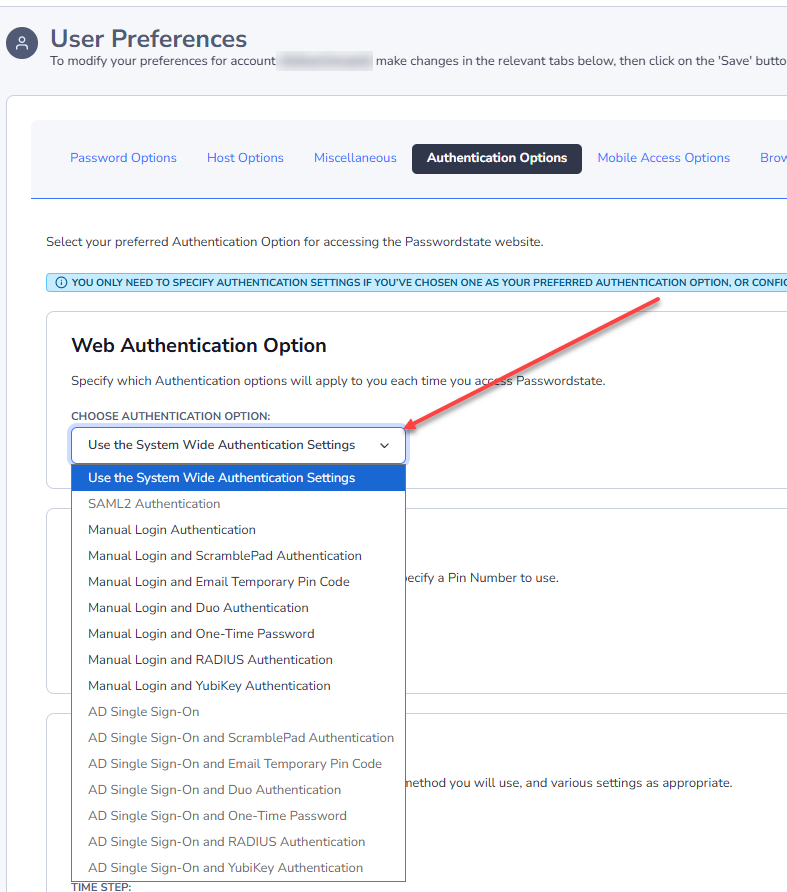Switch to the Host Options tab
The width and height of the screenshot is (787, 892).
(245, 158)
